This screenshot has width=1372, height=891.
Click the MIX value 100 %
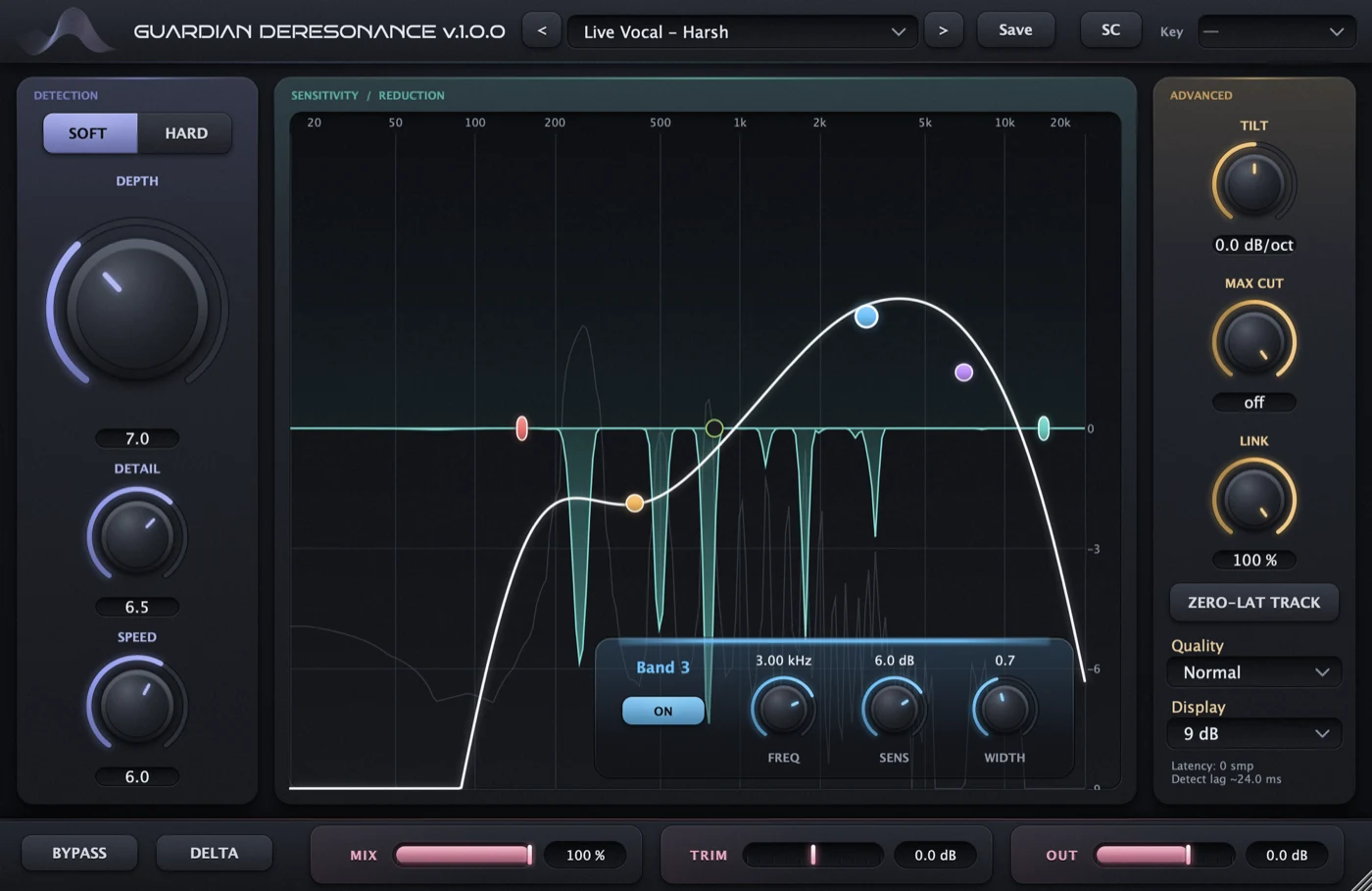(585, 855)
